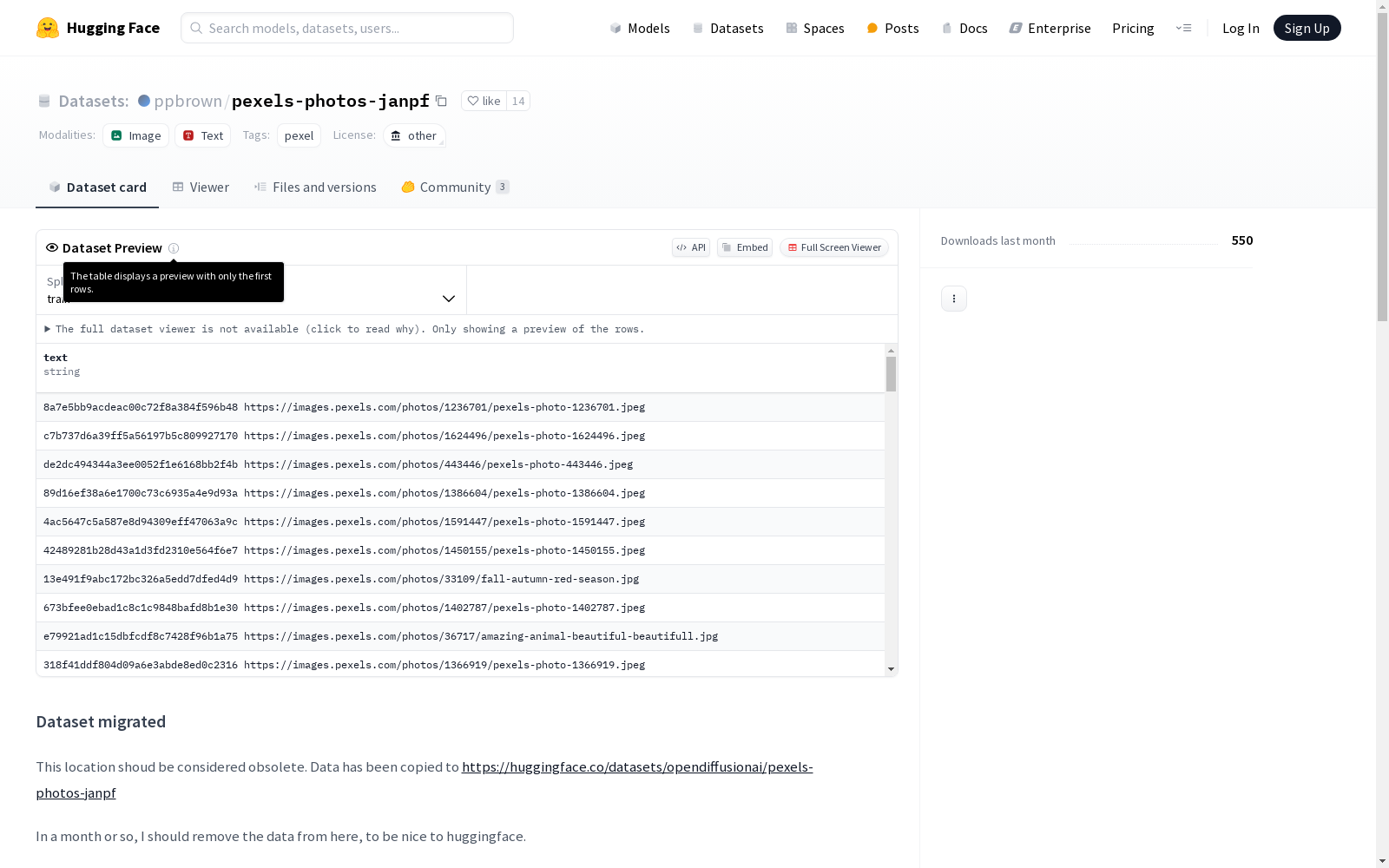This screenshot has height=868, width=1389.
Task: Select the row with pexels-photo-1450155.jpeg
Action: click(460, 550)
